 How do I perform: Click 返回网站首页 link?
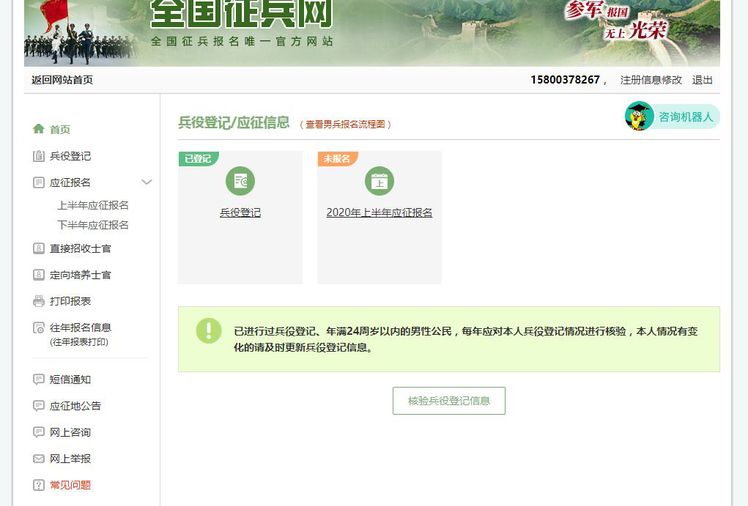(x=62, y=80)
